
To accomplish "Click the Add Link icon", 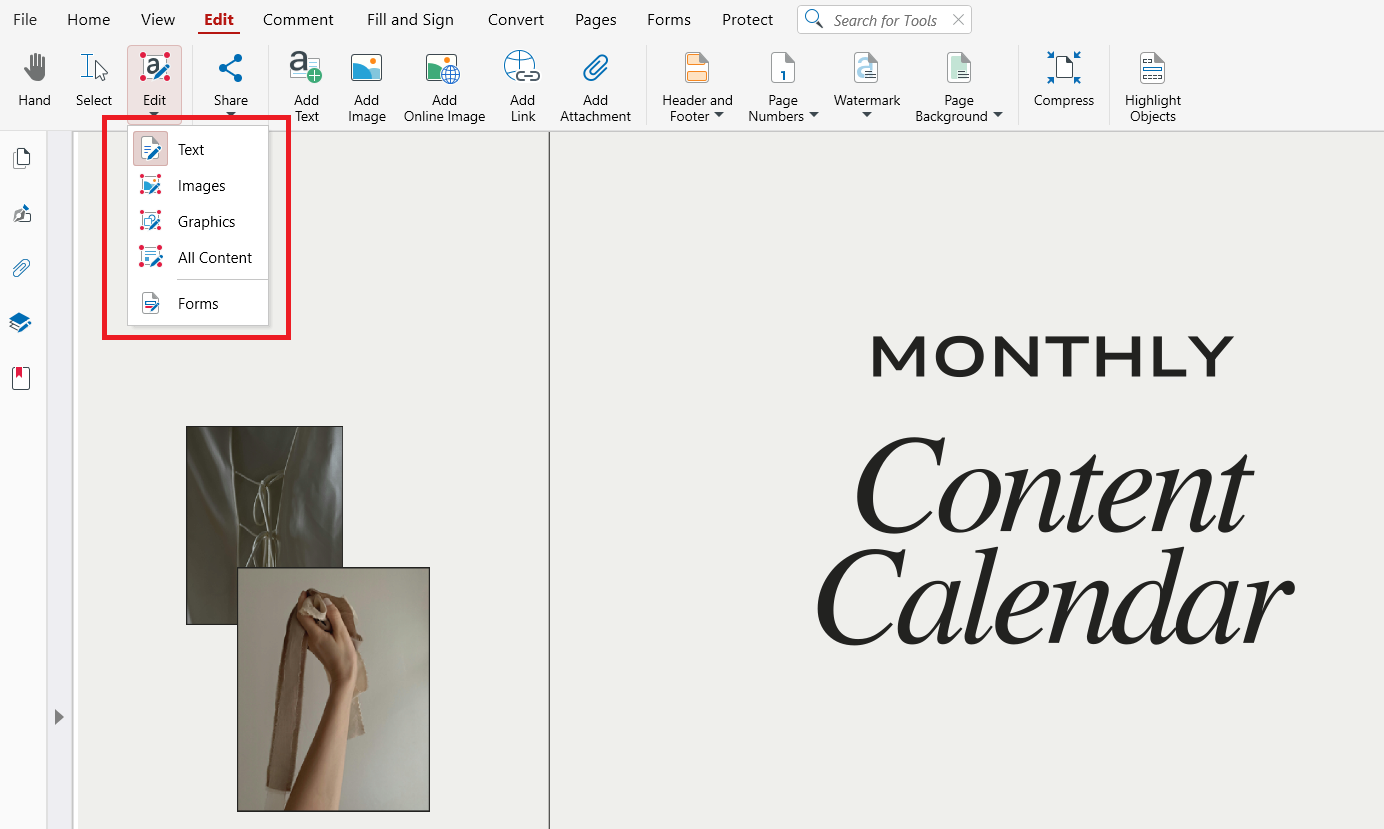I will (522, 70).
